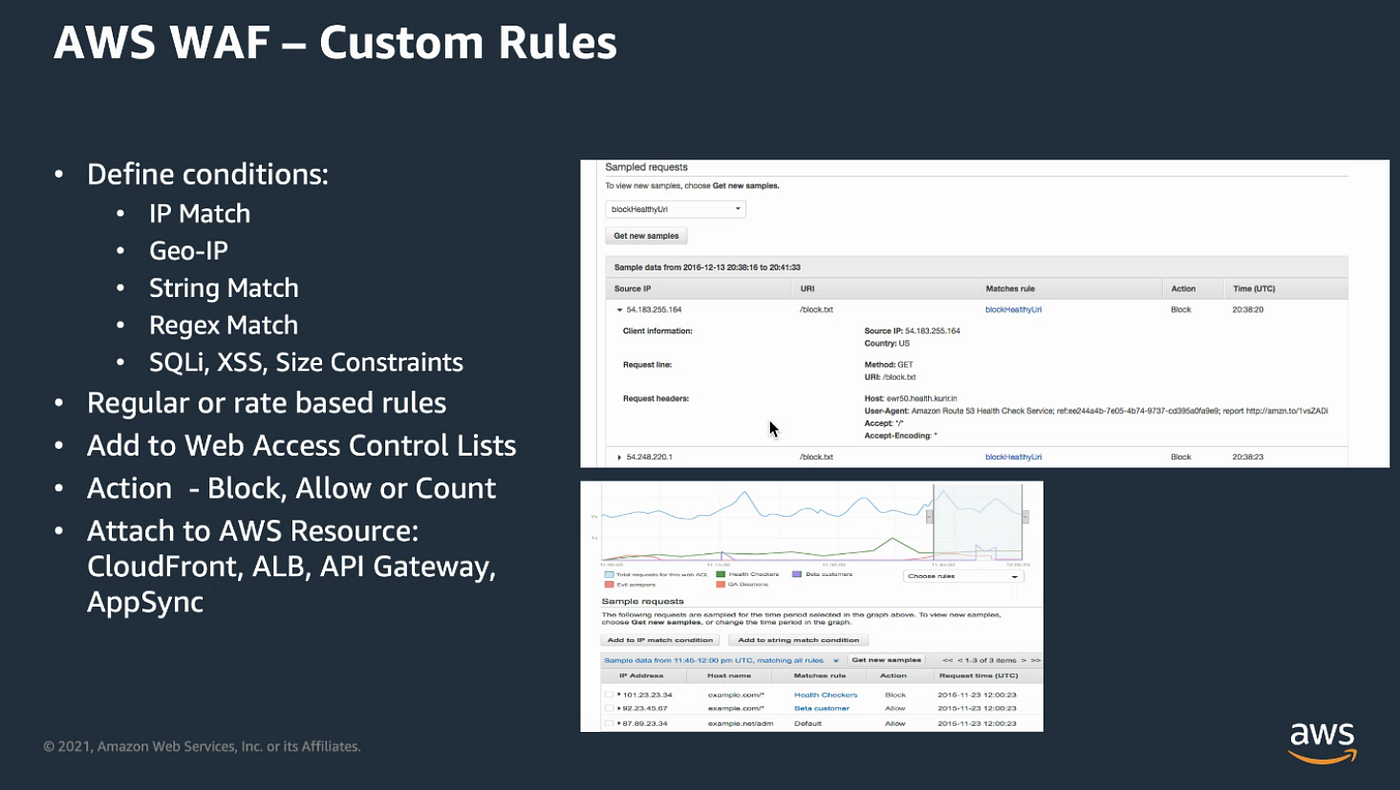Click the IP Address column header
The image size is (1400, 790).
point(642,676)
